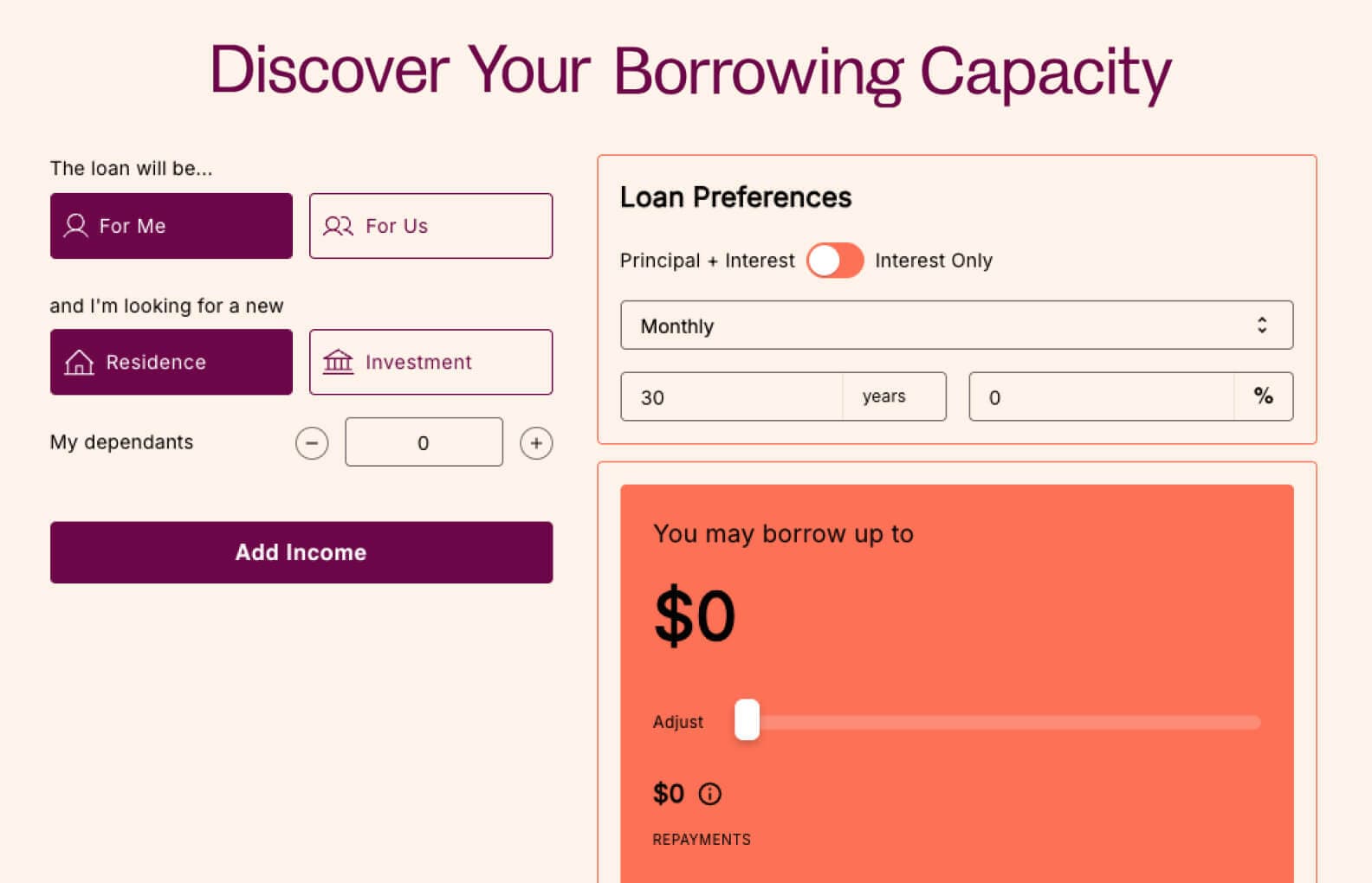1372x883 pixels.
Task: Click the house icon on Residence
Action: pos(79,362)
